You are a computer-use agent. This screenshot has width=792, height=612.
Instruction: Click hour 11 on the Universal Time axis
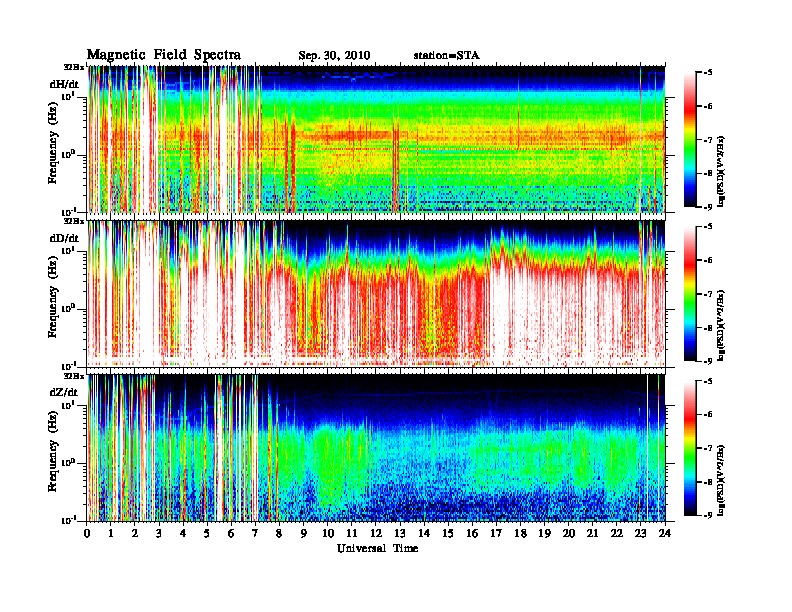(x=352, y=534)
